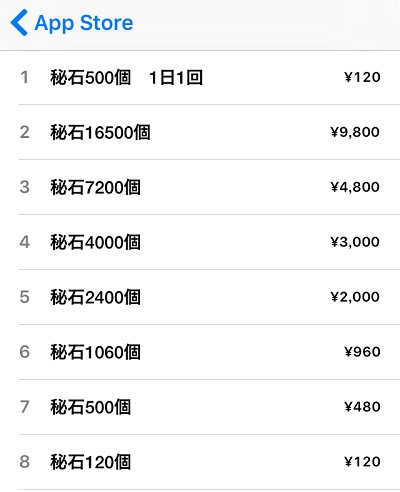Click the ¥3,000 price
400x492 pixels.
[x=355, y=242]
